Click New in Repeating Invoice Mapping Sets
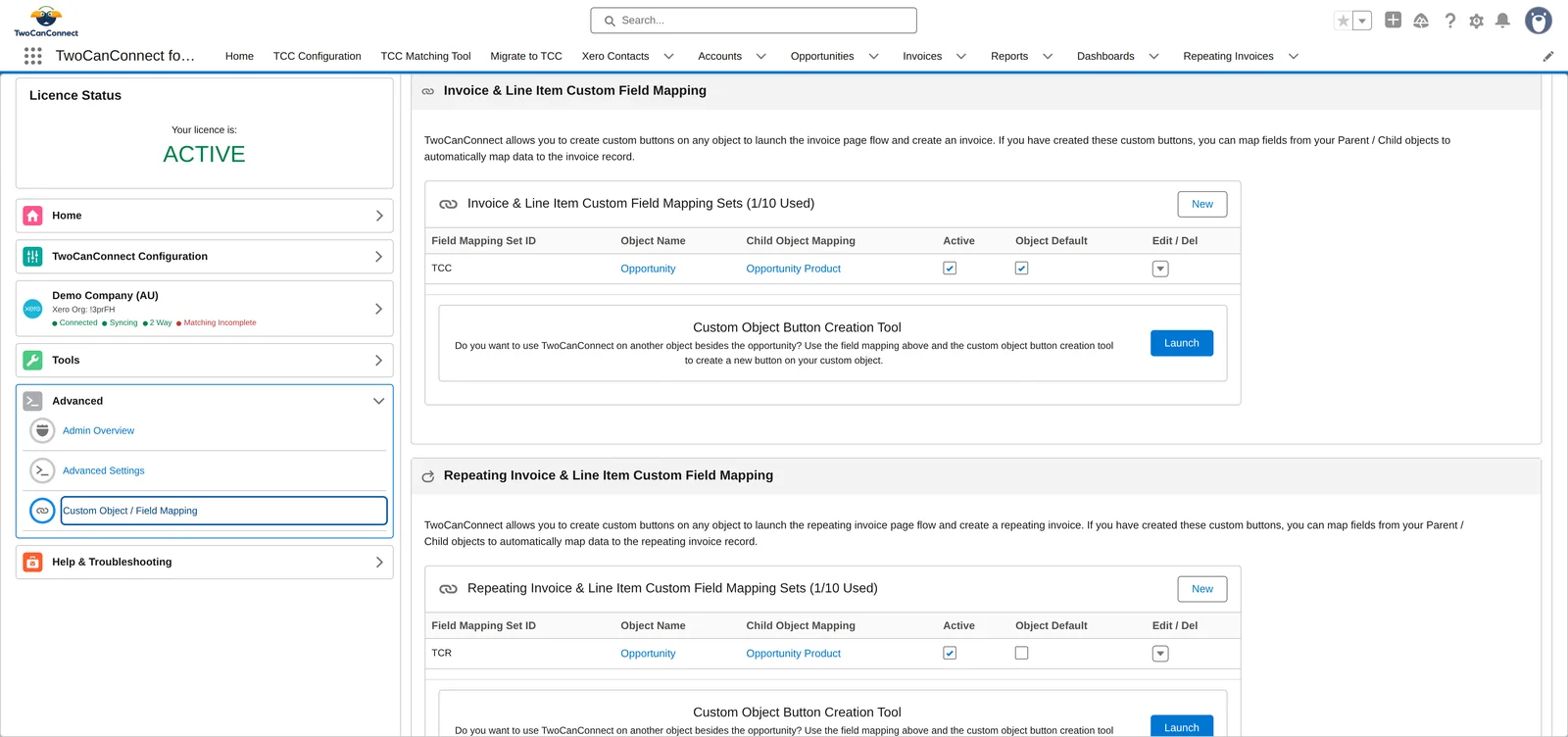Image resolution: width=1568 pixels, height=737 pixels. click(x=1202, y=589)
